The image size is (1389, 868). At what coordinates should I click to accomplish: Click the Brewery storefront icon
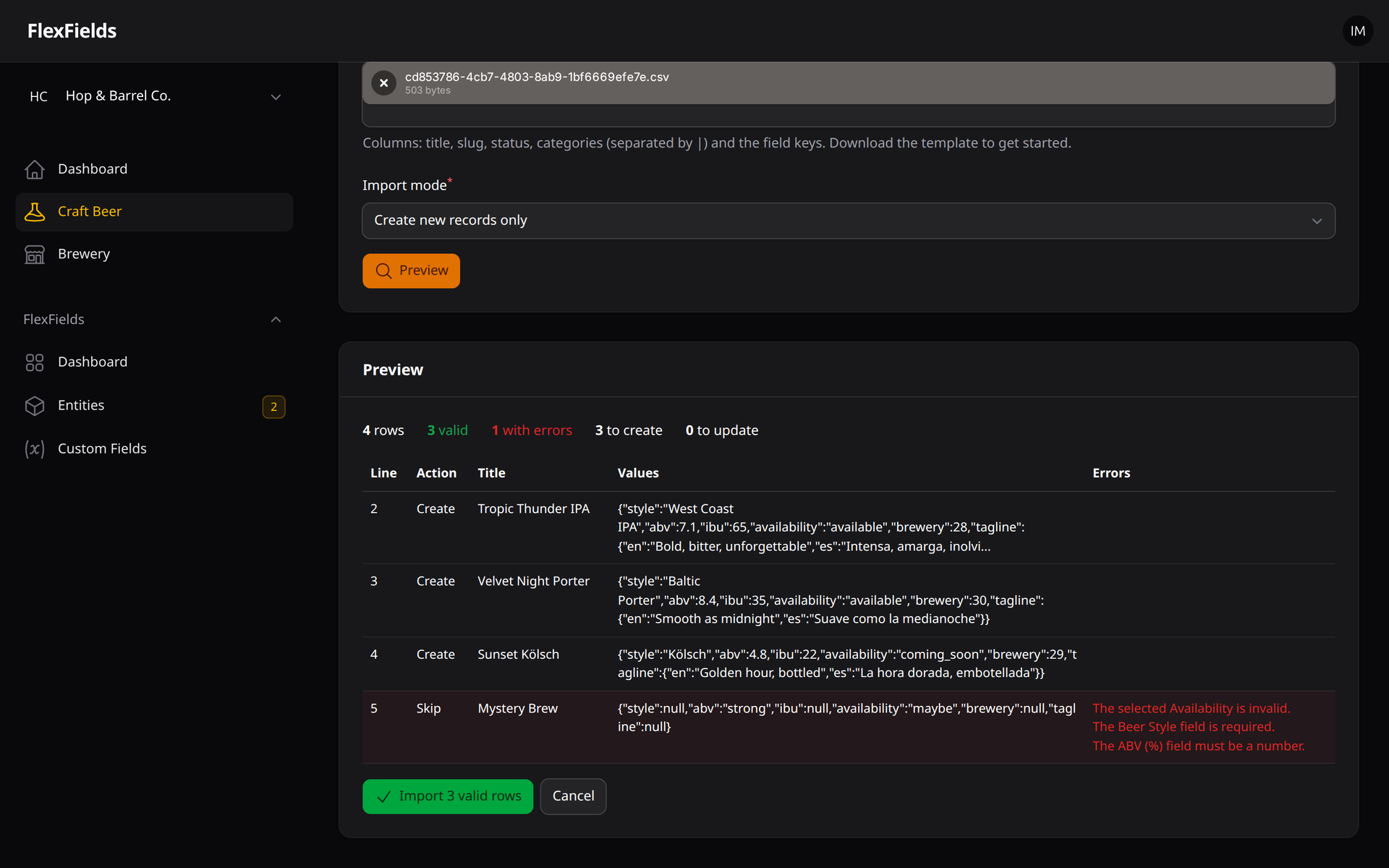coord(35,255)
